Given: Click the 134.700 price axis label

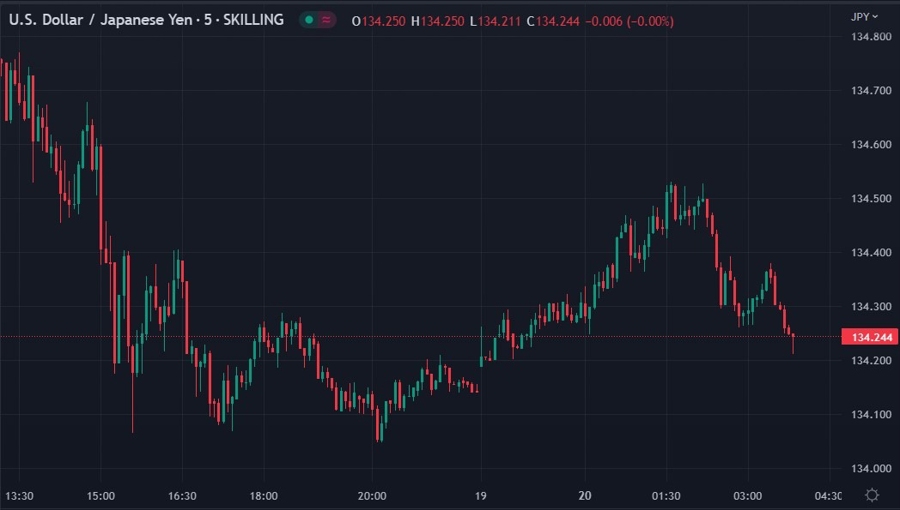Looking at the screenshot, I should coord(871,90).
